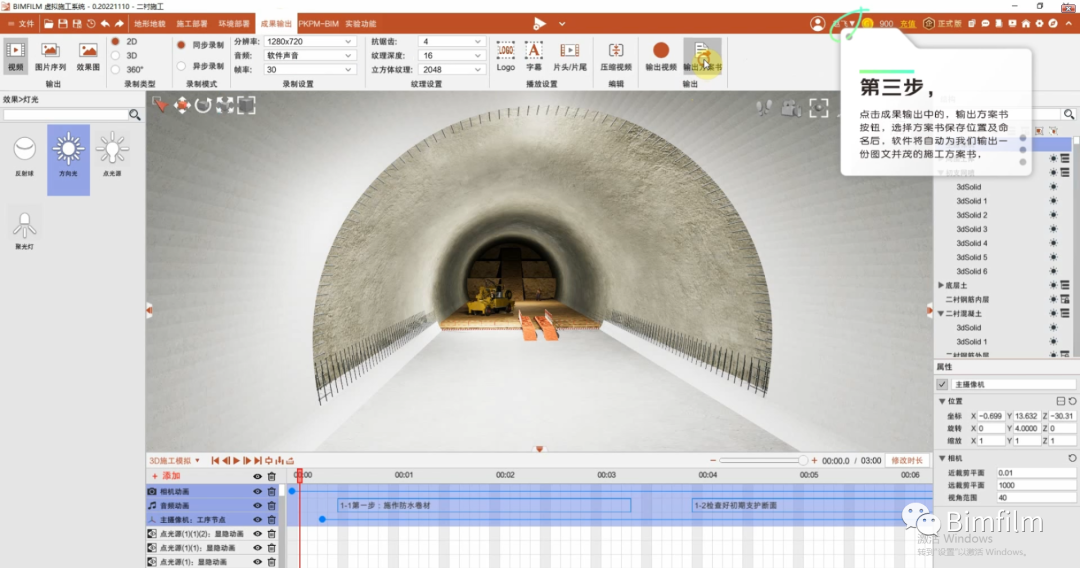
Task: Delete the 相机动画 track with trash icon
Action: point(271,492)
